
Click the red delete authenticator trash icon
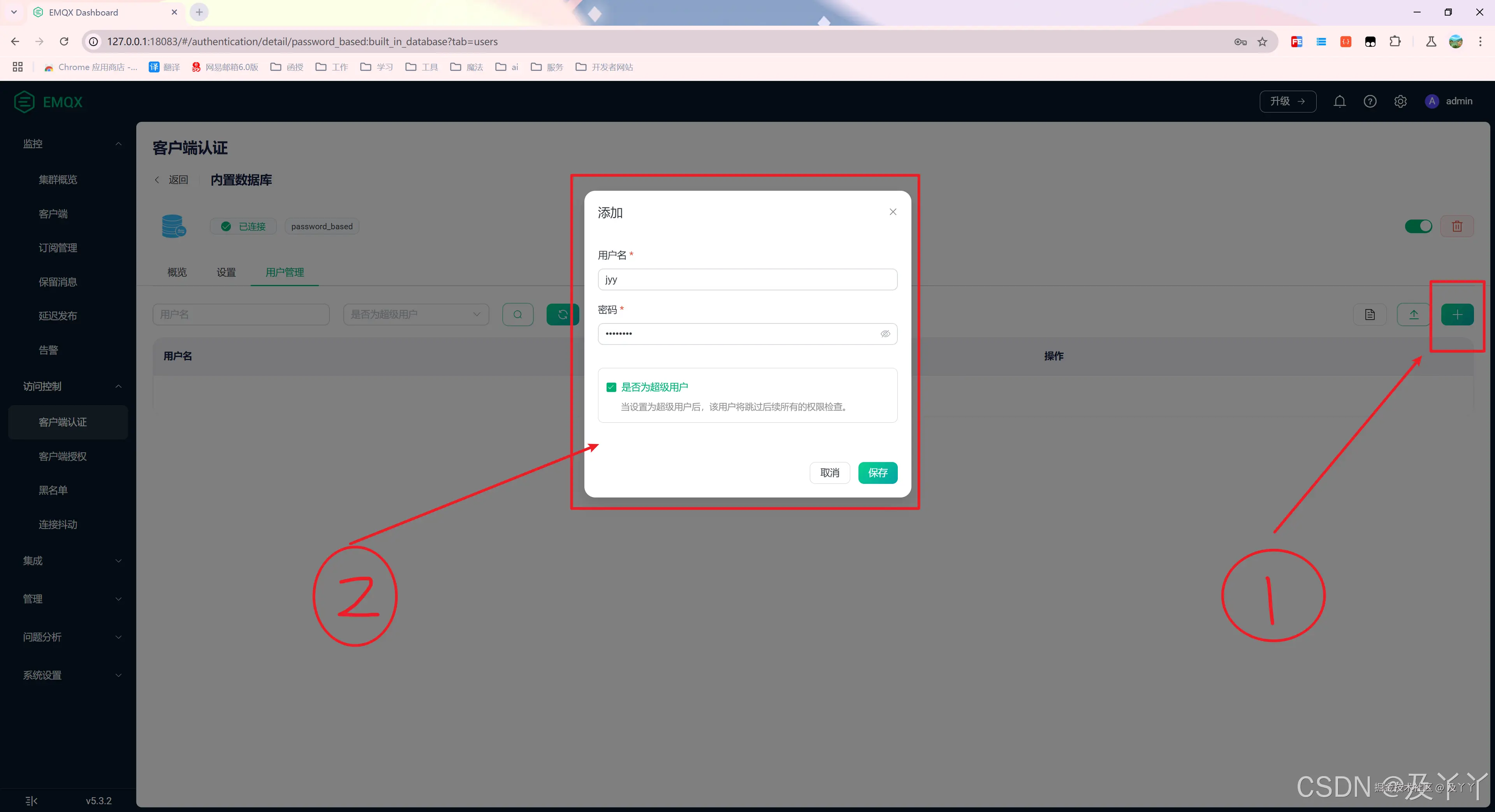click(1457, 227)
